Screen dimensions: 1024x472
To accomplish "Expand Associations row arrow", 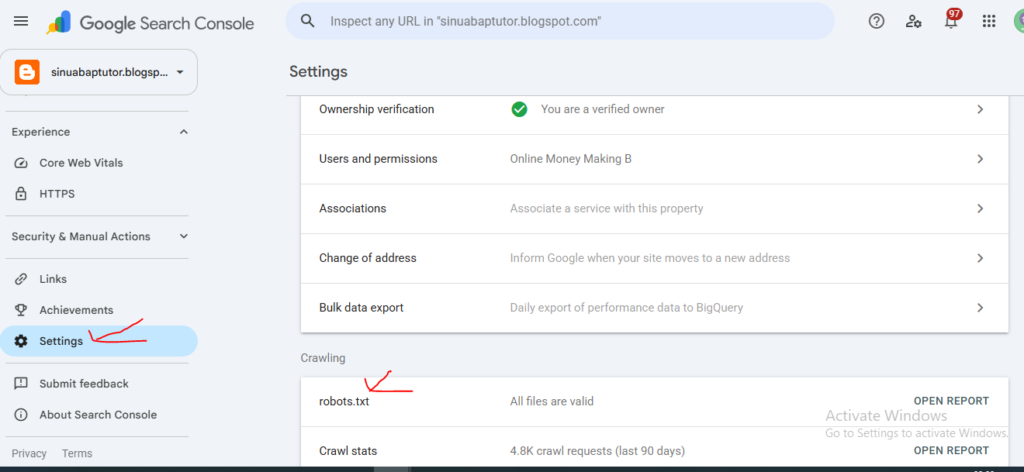I will pos(980,209).
